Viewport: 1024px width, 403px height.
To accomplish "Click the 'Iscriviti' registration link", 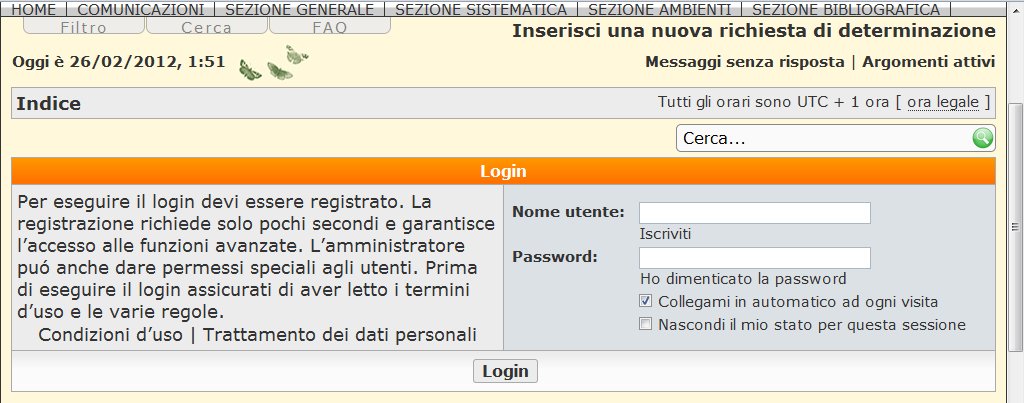I will click(665, 233).
